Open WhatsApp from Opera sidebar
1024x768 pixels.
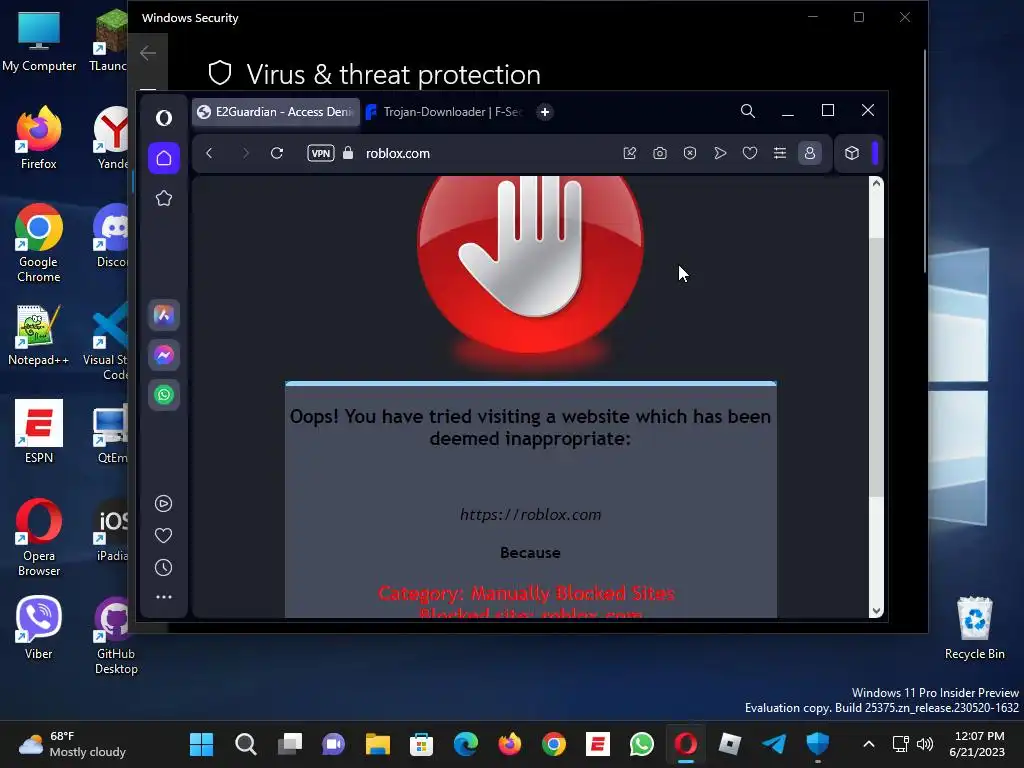point(164,394)
